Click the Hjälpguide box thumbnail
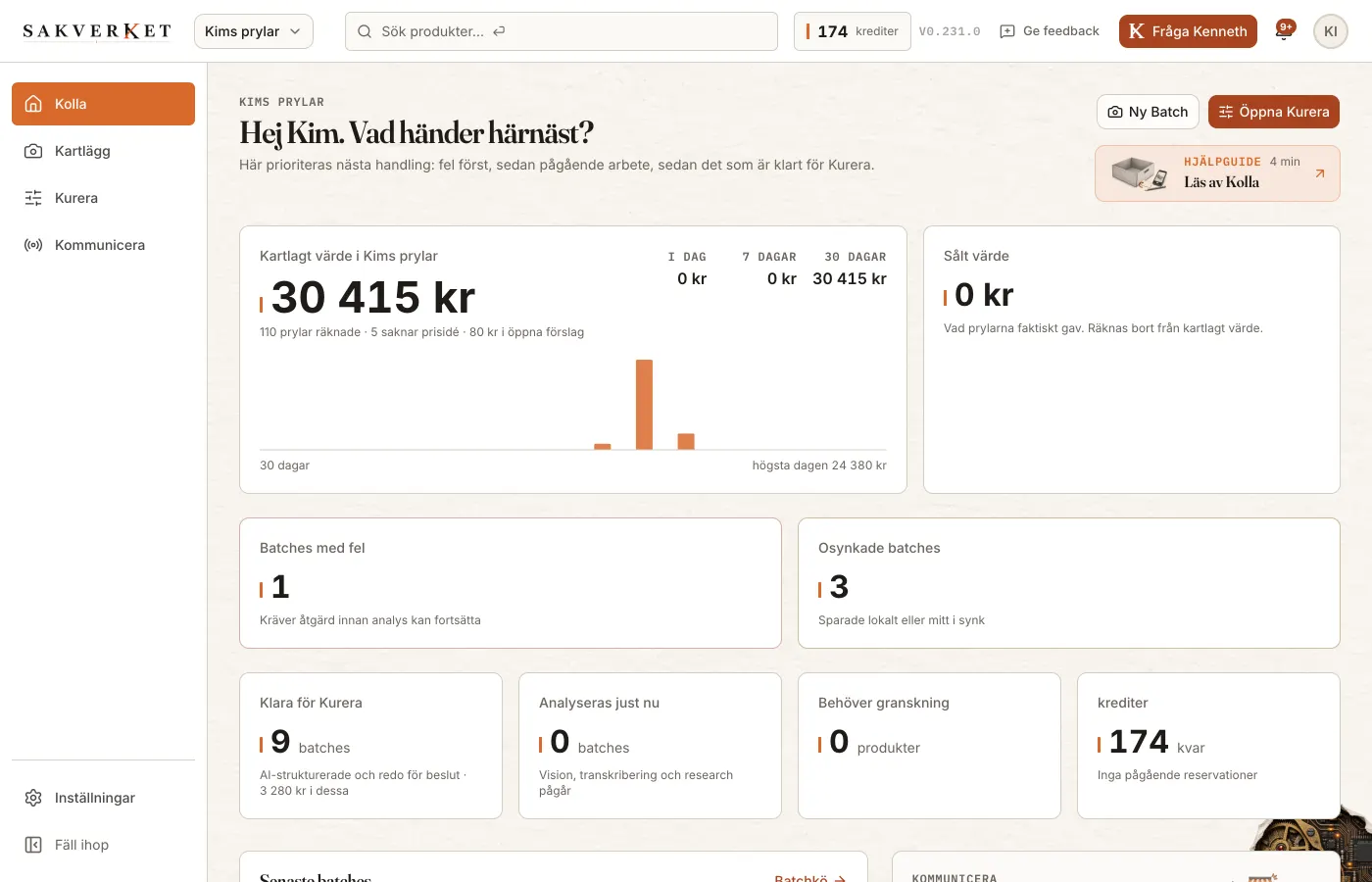 (x=1140, y=173)
